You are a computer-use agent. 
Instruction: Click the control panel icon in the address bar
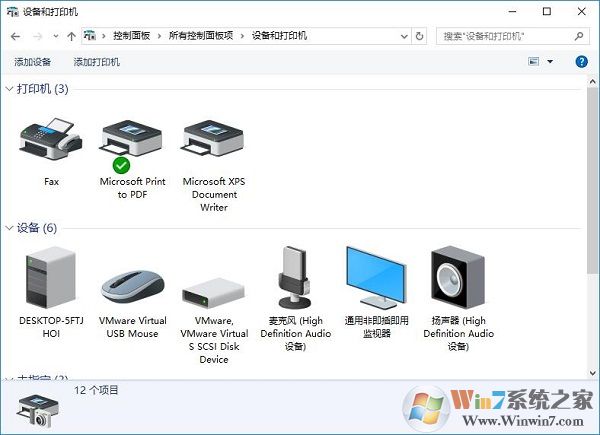tap(90, 36)
